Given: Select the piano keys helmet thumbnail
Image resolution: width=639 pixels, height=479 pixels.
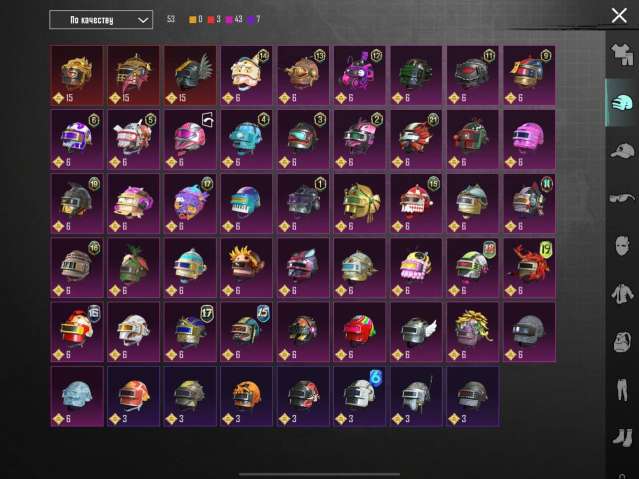Looking at the screenshot, I should (247, 203).
